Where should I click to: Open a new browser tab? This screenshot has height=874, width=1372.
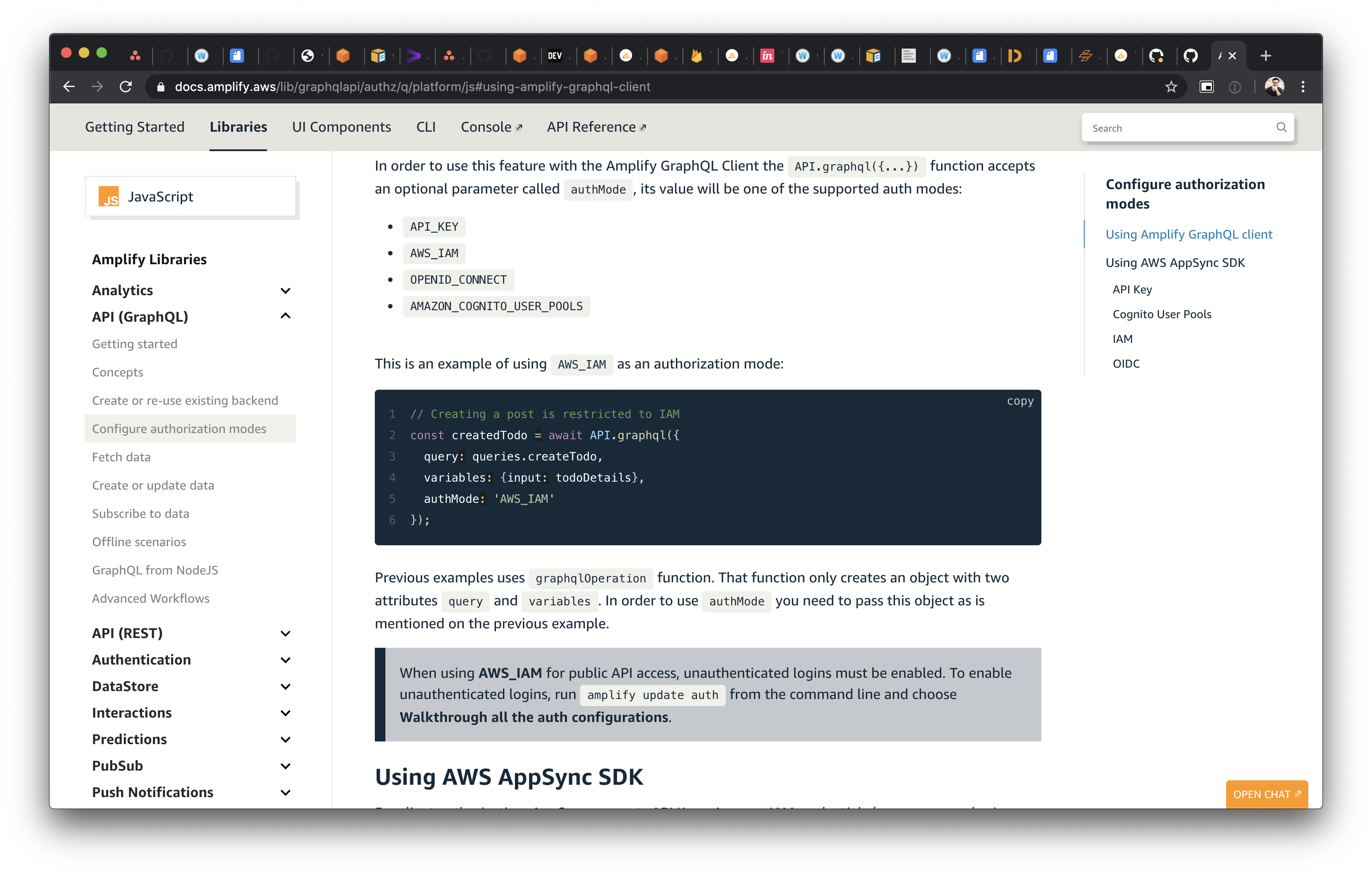click(x=1265, y=56)
